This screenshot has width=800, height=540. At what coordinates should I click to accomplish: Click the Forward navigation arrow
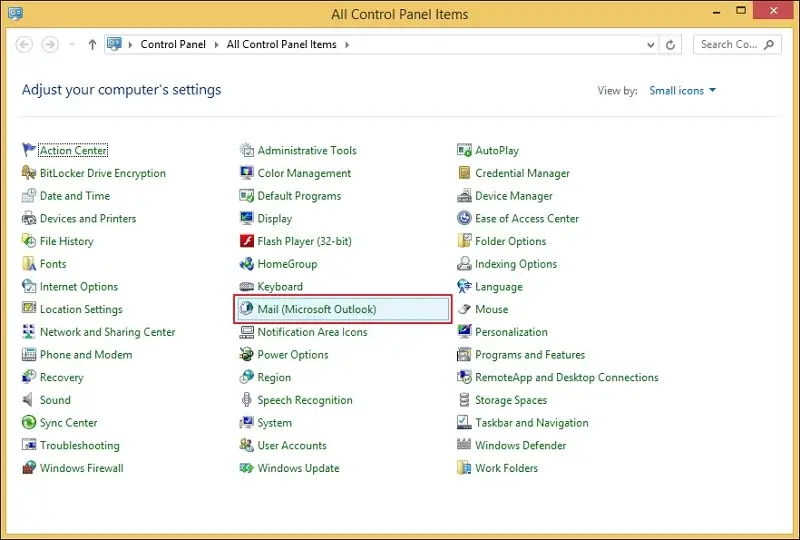(x=50, y=44)
